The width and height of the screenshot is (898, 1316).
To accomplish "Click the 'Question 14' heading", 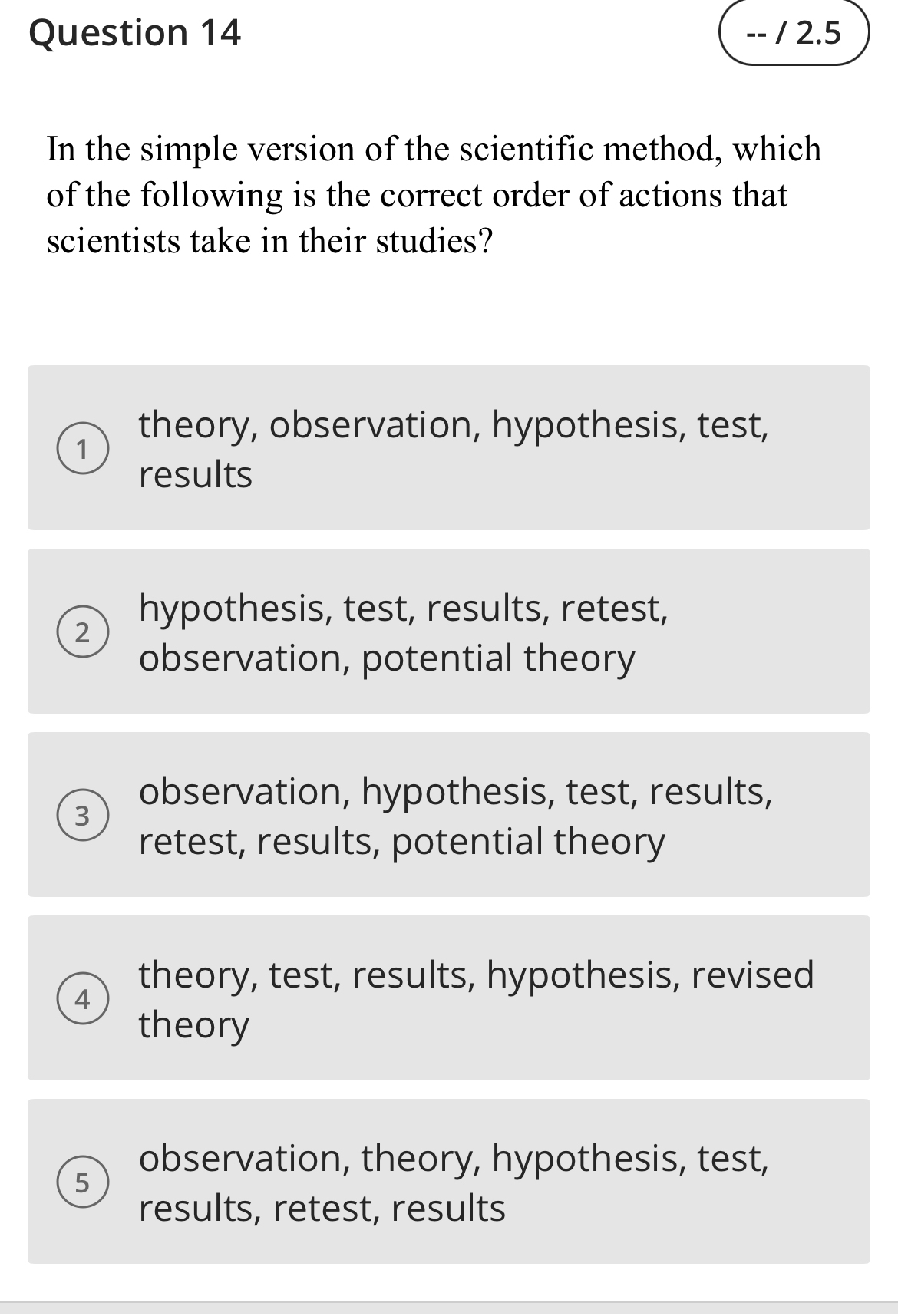I will (x=134, y=34).
